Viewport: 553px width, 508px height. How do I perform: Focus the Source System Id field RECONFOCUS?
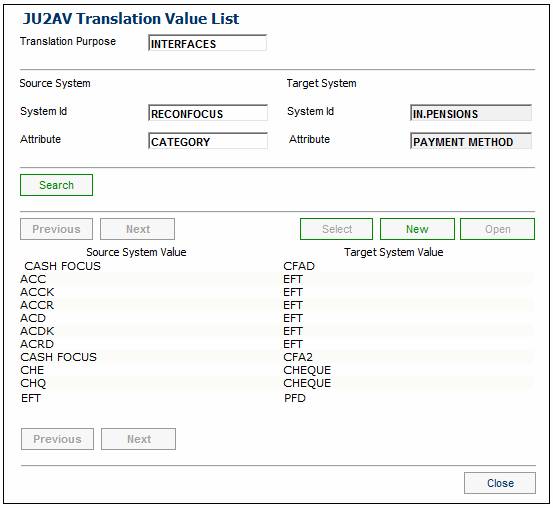point(208,113)
